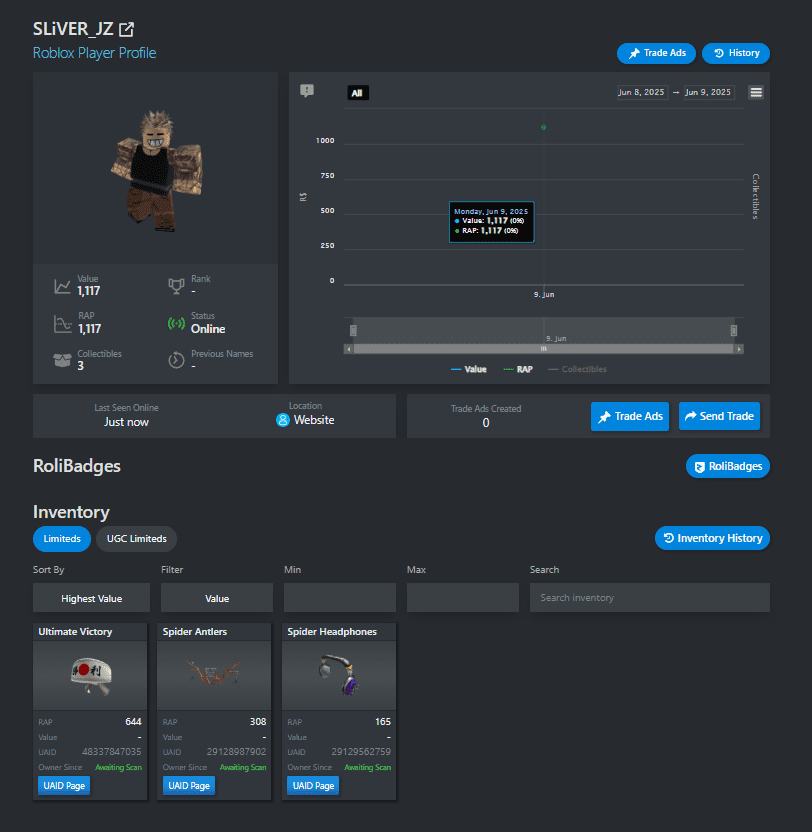The image size is (812, 832).
Task: Click the Website location avatar icon
Action: point(283,420)
